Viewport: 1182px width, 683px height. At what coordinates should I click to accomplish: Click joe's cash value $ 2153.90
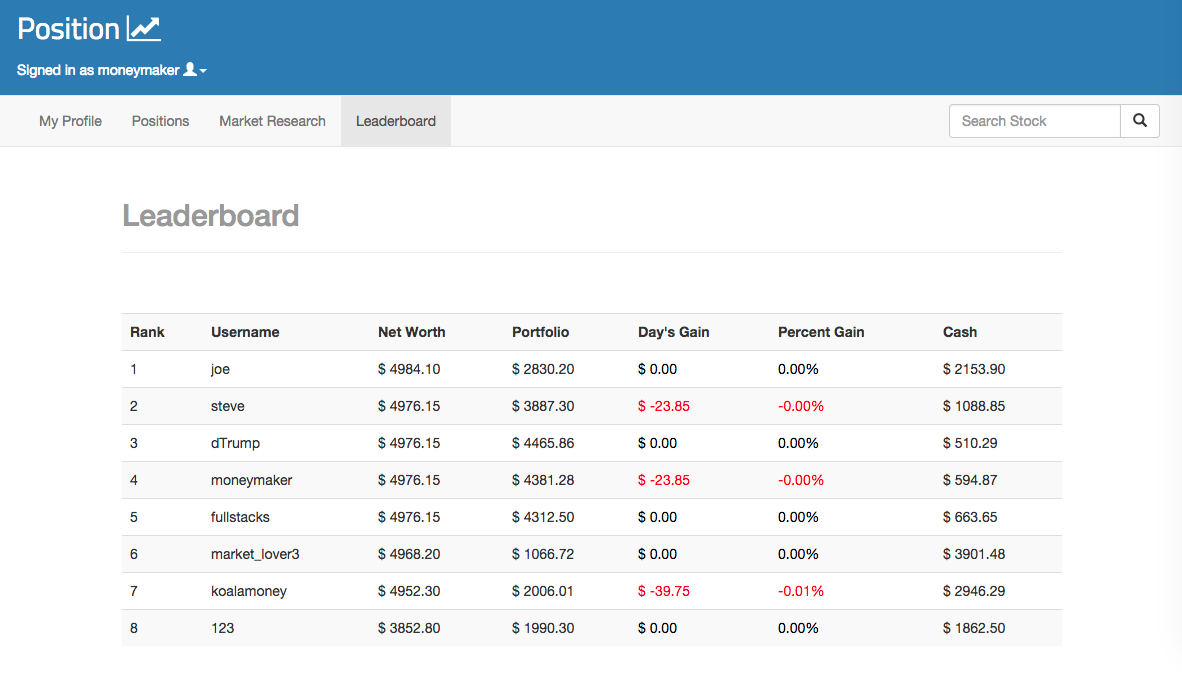point(974,369)
